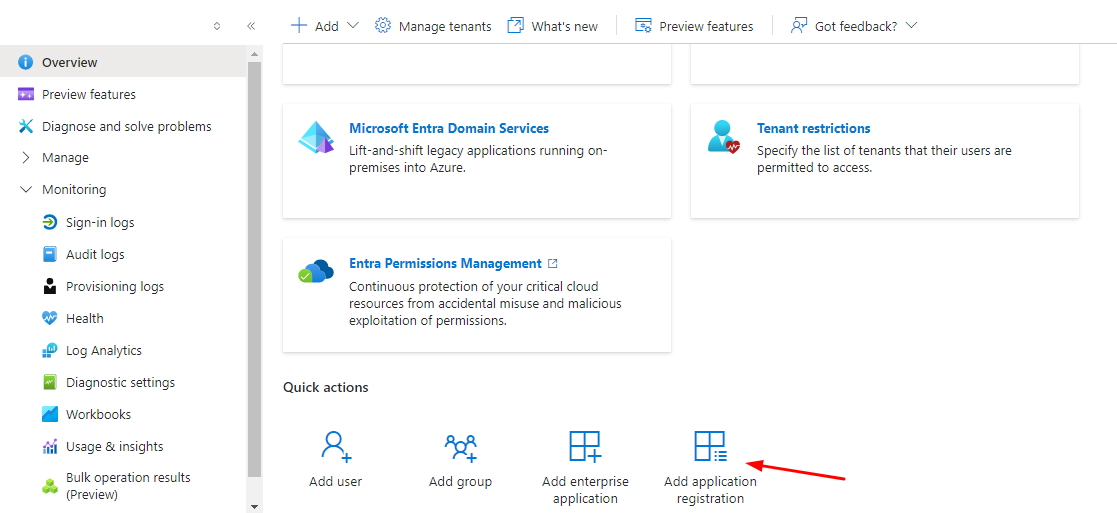
Task: Click the Diagnose and solve problems label
Action: pyautogui.click(x=127, y=126)
